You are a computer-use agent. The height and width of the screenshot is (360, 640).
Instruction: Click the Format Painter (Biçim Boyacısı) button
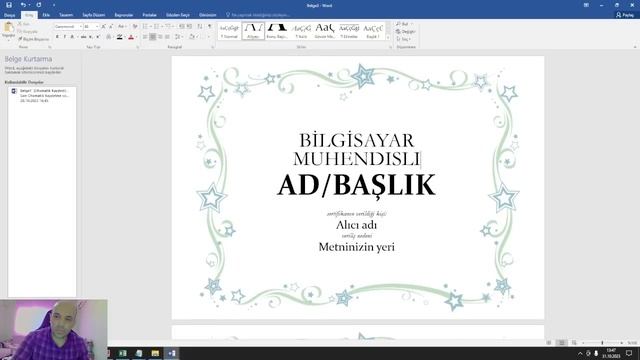pyautogui.click(x=33, y=39)
